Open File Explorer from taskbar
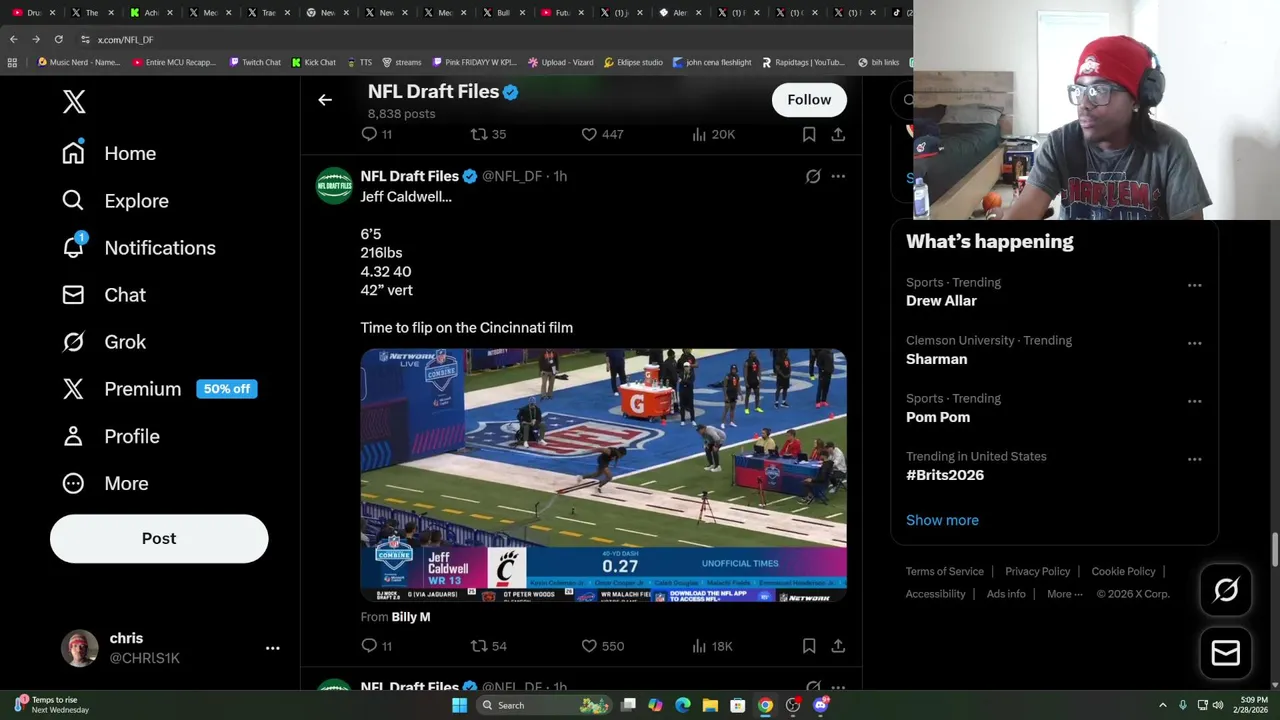The width and height of the screenshot is (1280, 720). point(710,705)
